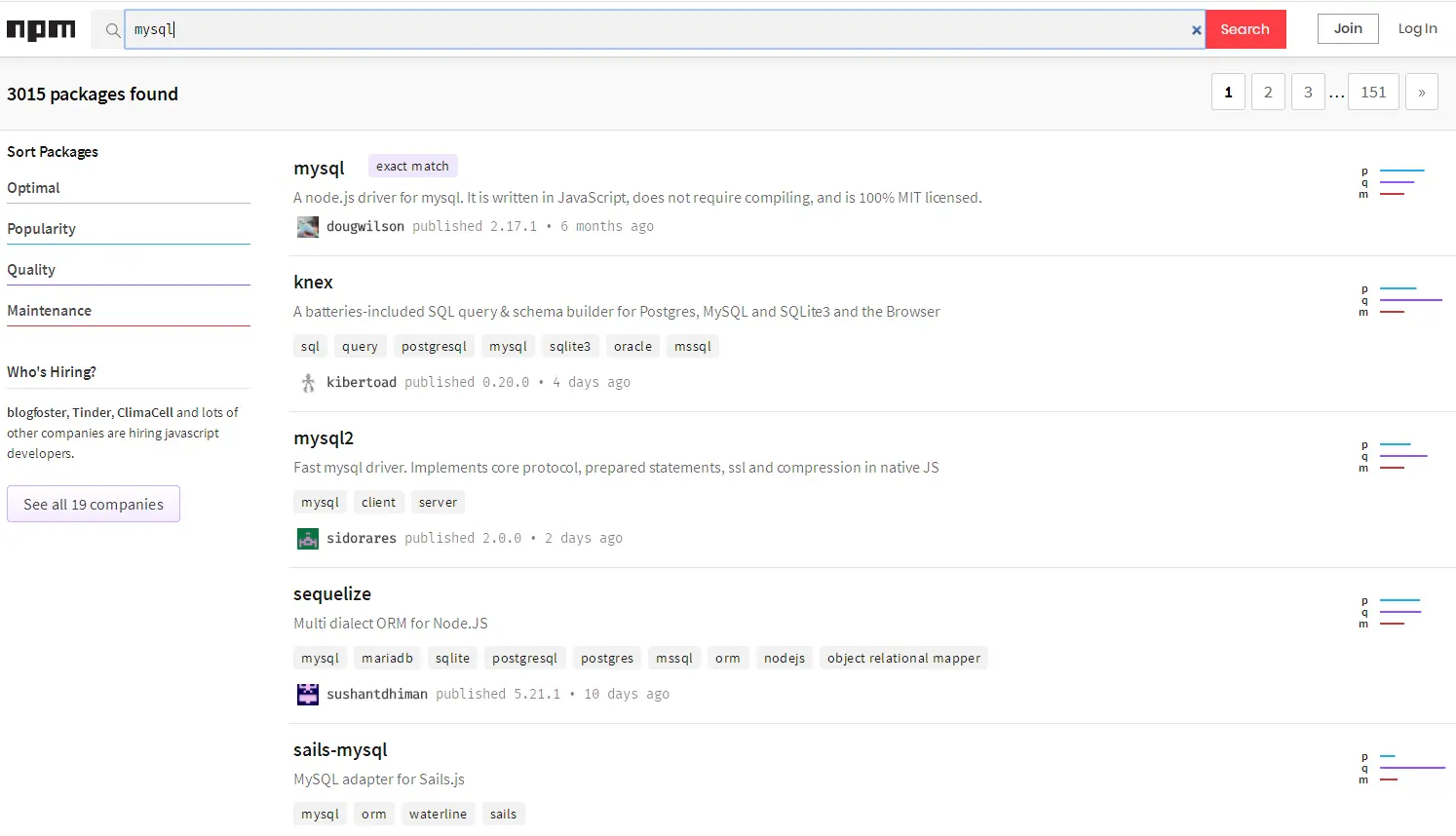Open page 151 of results
This screenshot has height=836, width=1456.
1373,91
